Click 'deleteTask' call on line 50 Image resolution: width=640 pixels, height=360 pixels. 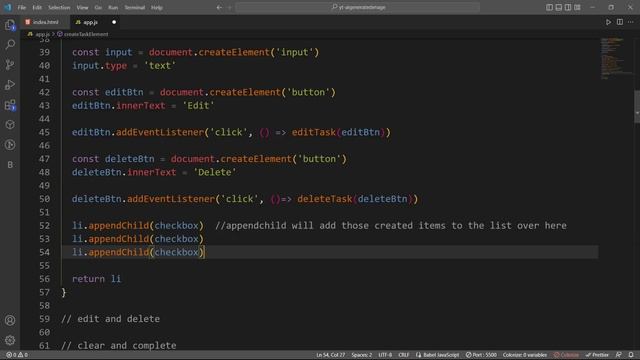pos(324,199)
